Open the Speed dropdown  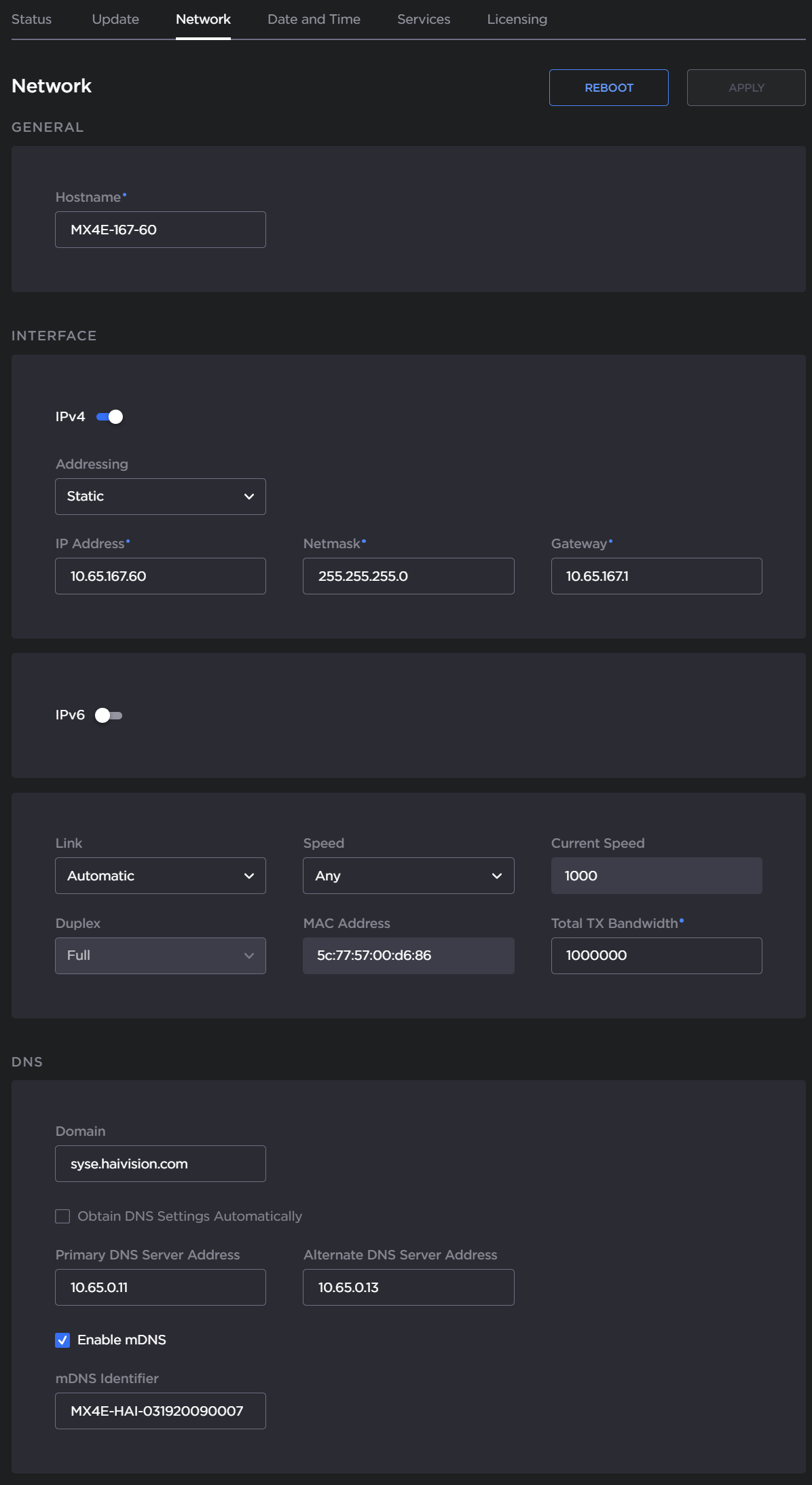point(408,876)
